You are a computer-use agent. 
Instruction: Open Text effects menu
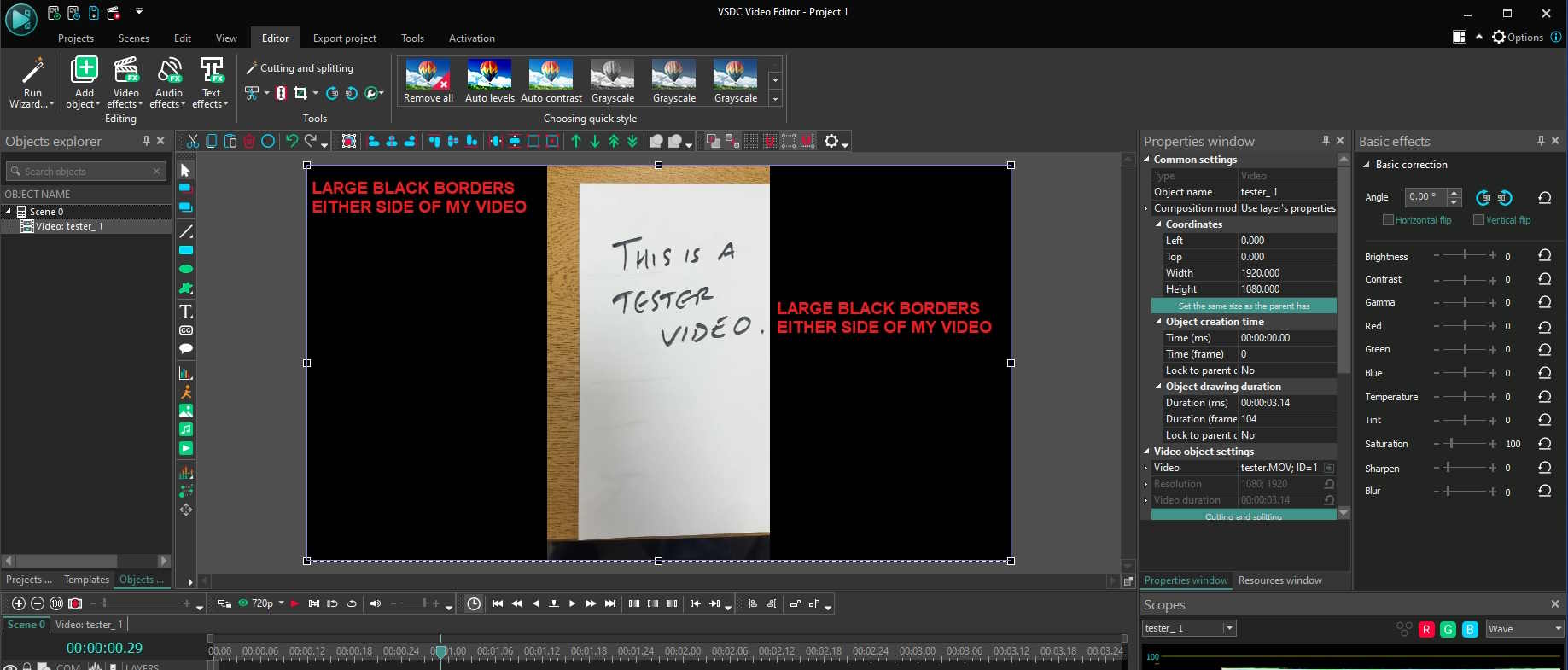(211, 83)
